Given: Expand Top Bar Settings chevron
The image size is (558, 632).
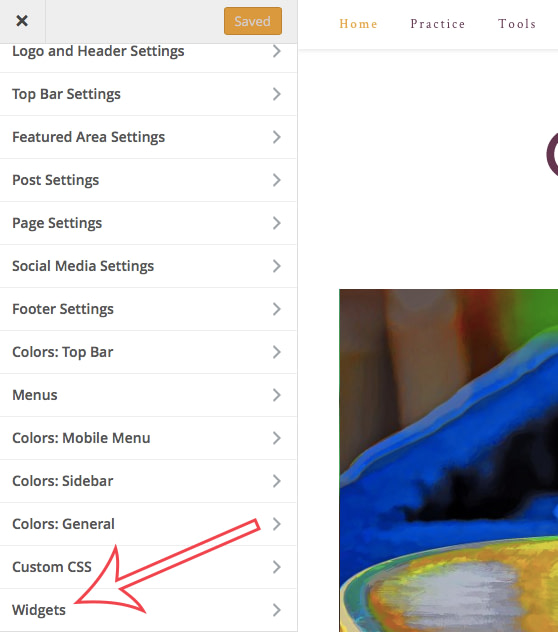Looking at the screenshot, I should click(x=276, y=94).
